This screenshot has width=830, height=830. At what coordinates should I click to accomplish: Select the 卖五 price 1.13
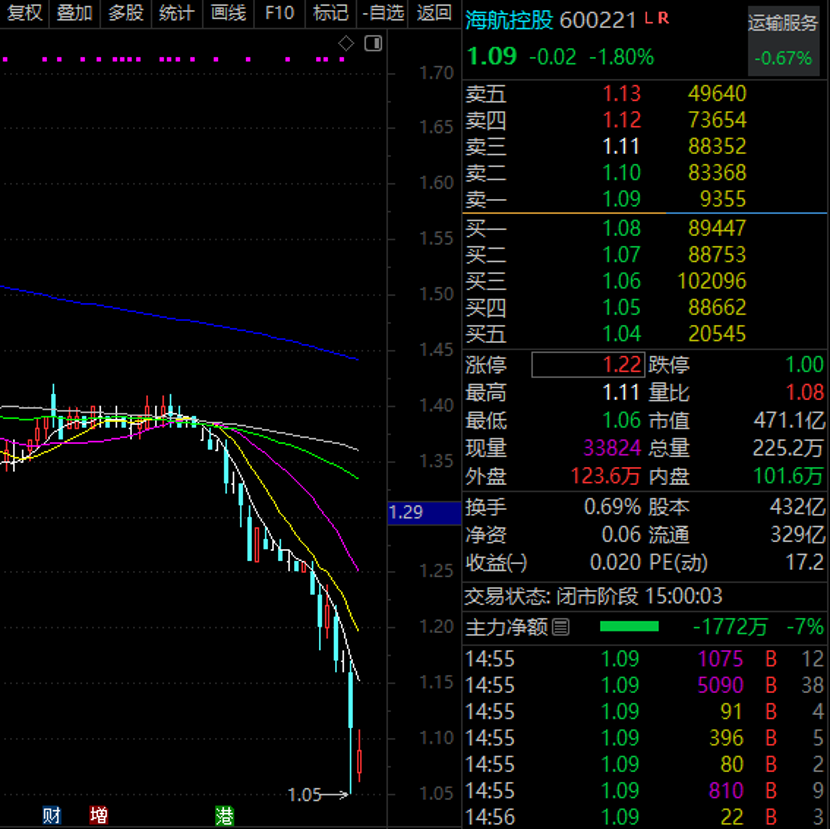point(622,94)
